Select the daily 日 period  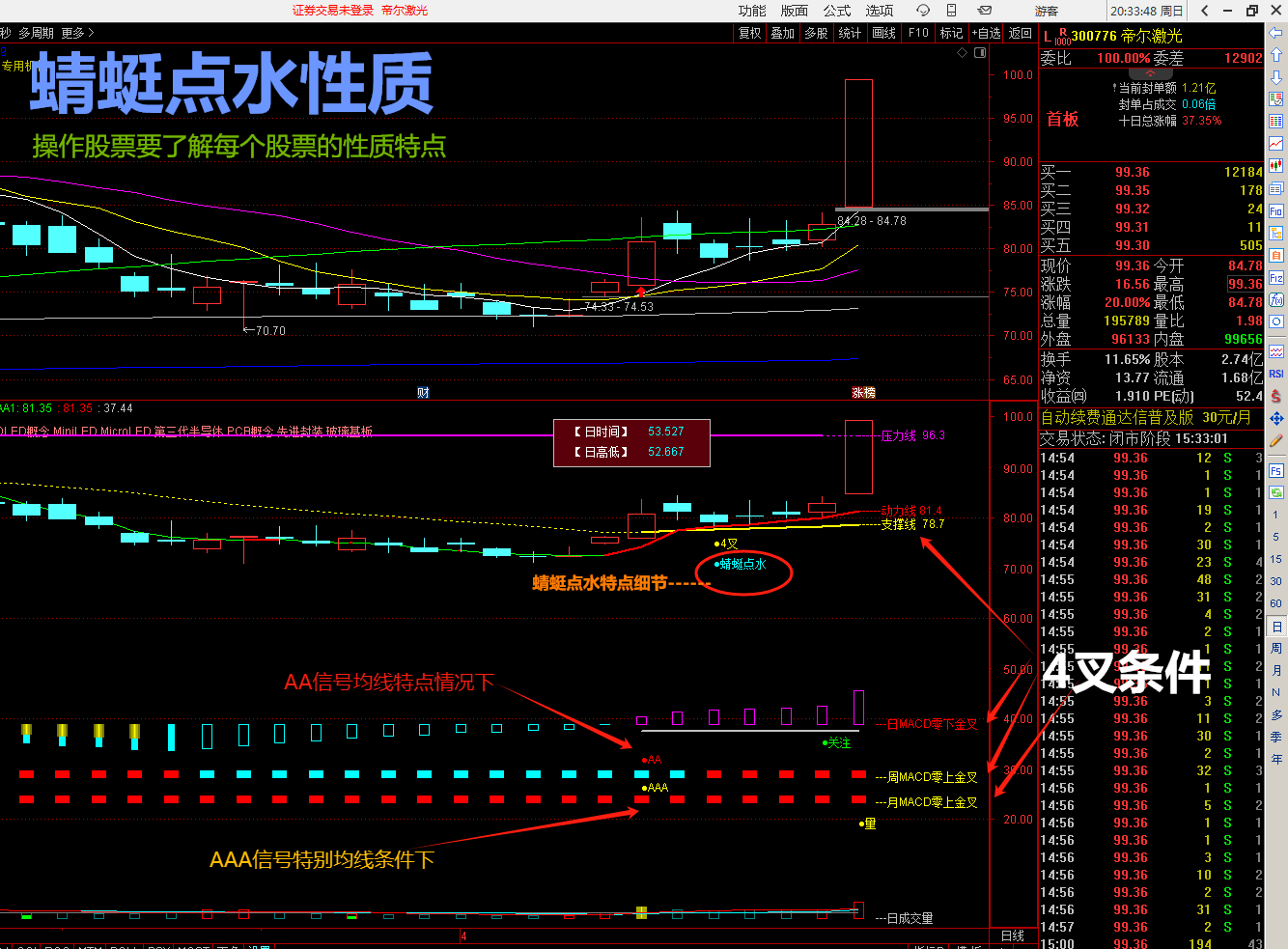[1276, 627]
